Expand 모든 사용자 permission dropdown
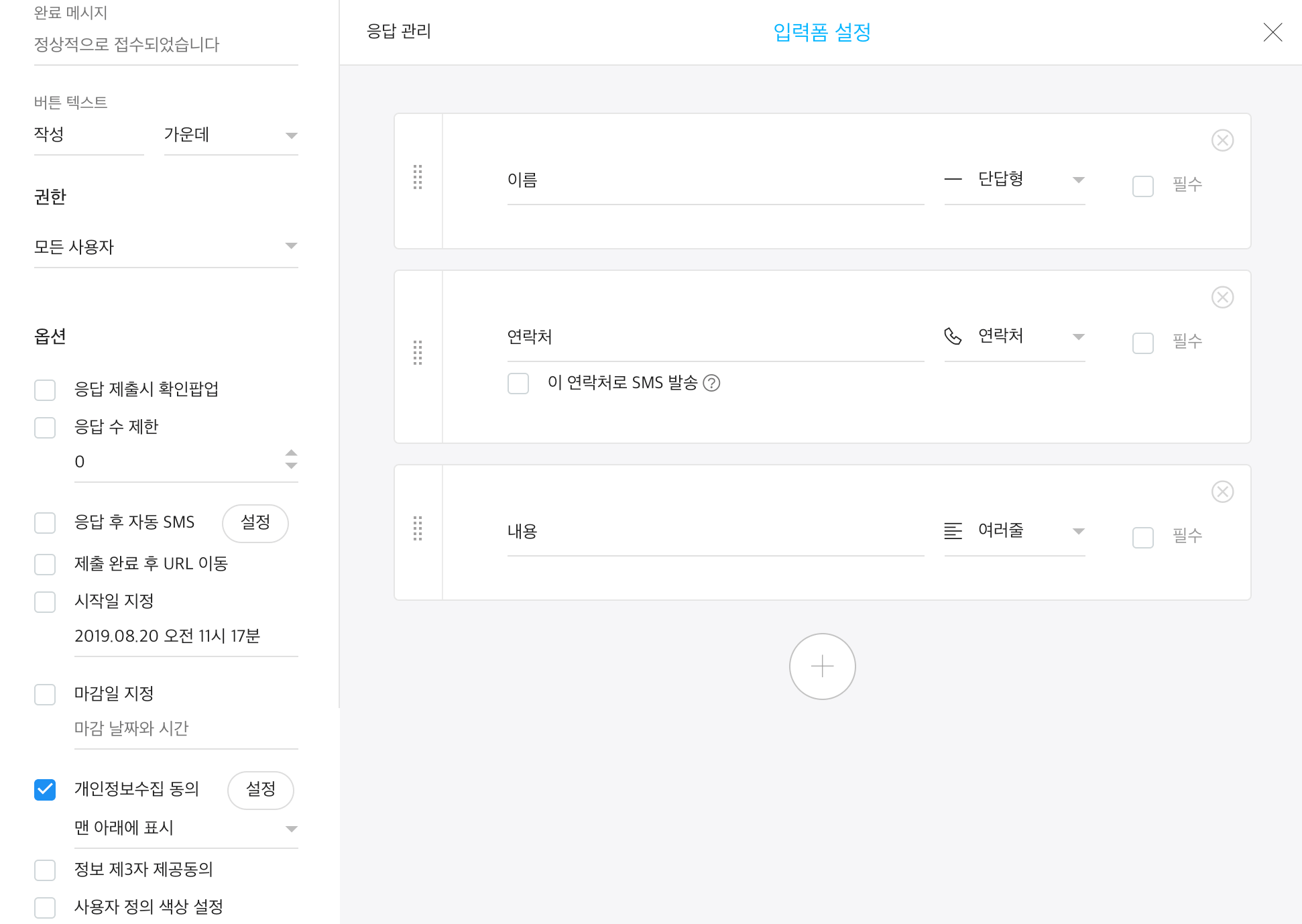 [x=166, y=247]
